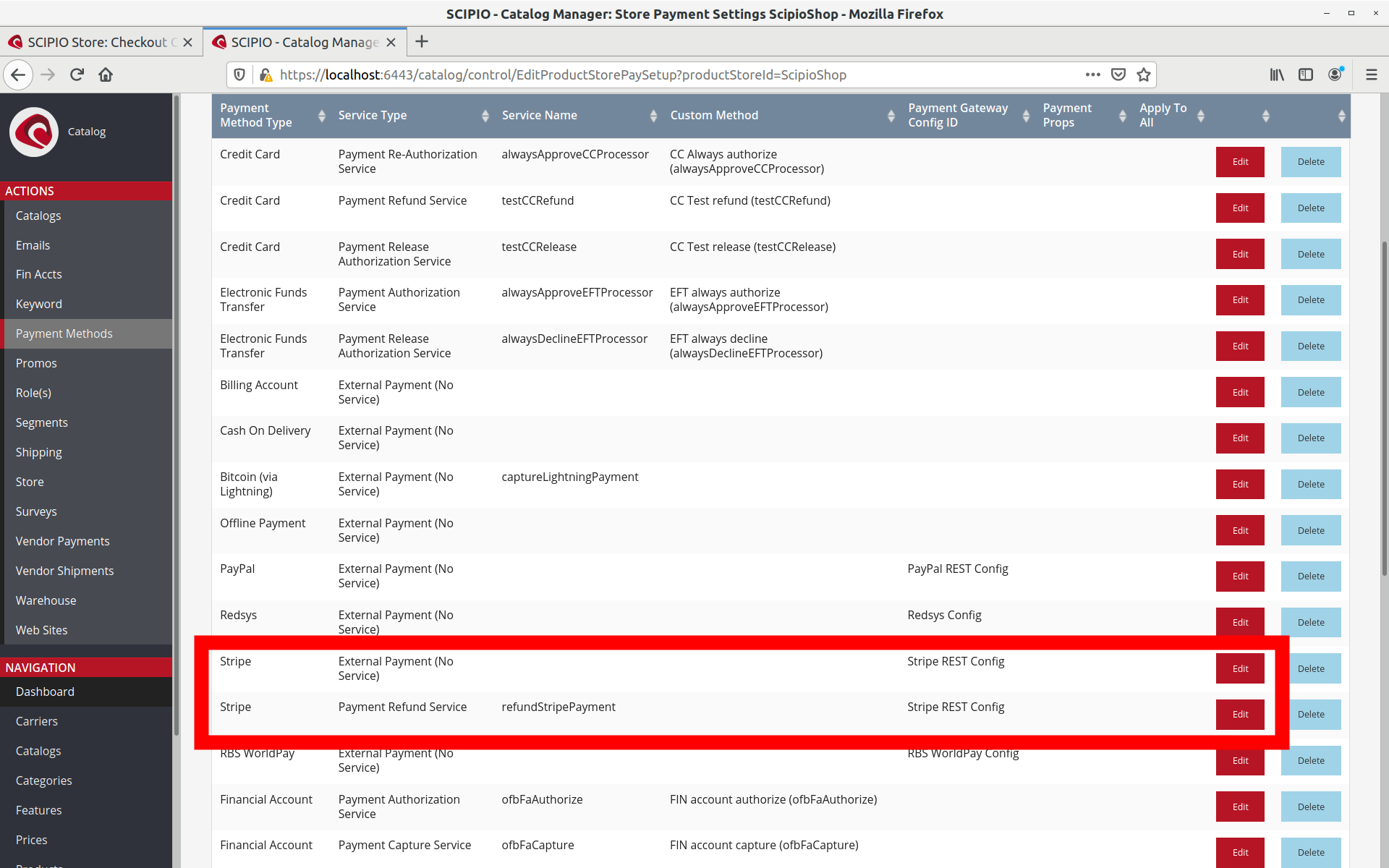This screenshot has height=868, width=1389.
Task: Click the Scipio Catalog logo
Action: click(x=34, y=132)
